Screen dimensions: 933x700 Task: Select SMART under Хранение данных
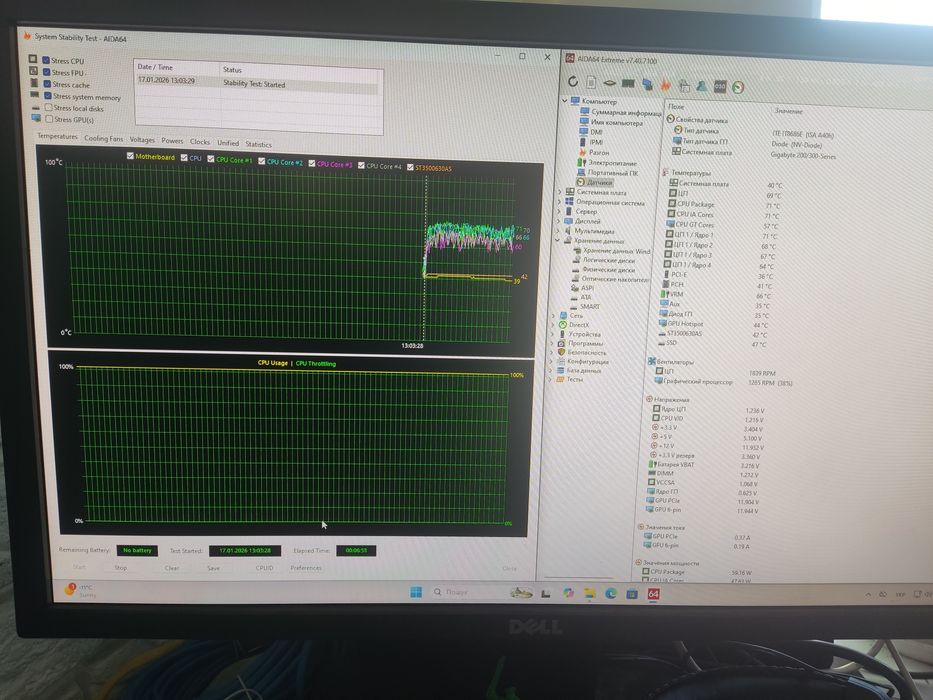(x=585, y=306)
